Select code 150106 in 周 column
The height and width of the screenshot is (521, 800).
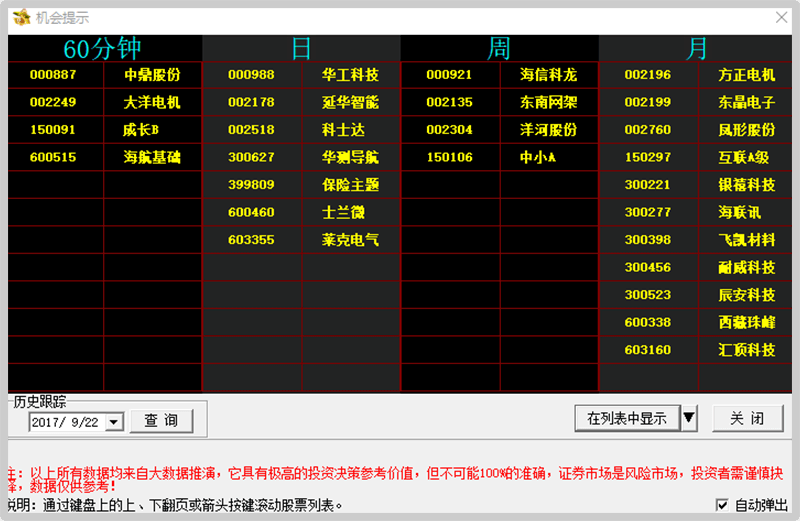tap(449, 158)
